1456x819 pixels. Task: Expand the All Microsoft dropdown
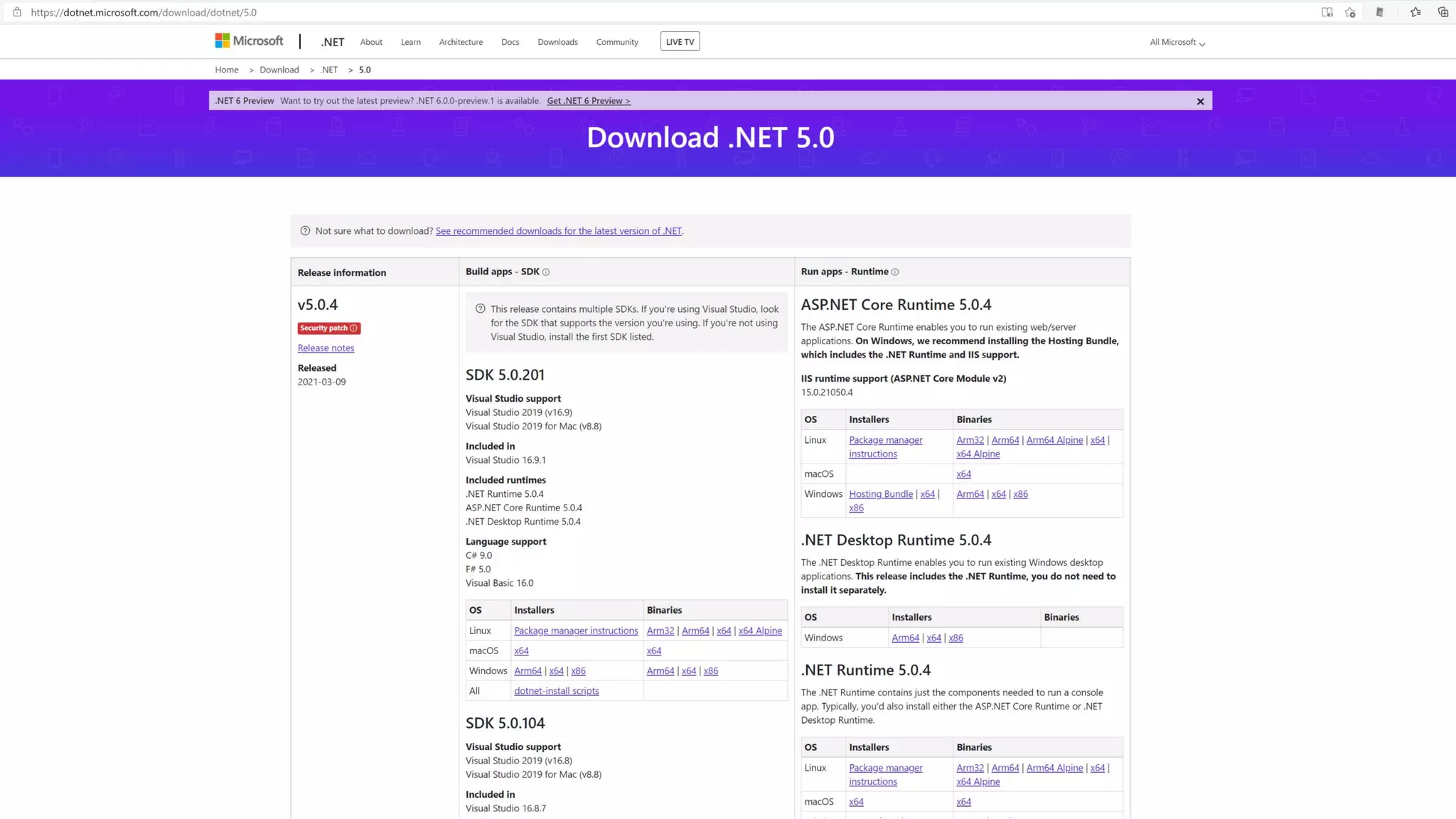(1177, 42)
